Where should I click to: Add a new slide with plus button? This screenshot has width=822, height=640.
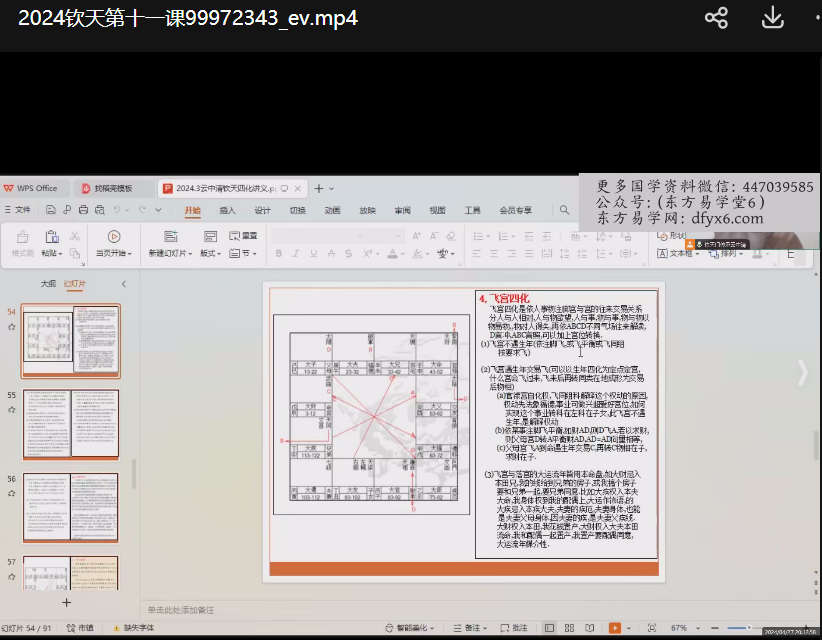(x=66, y=602)
